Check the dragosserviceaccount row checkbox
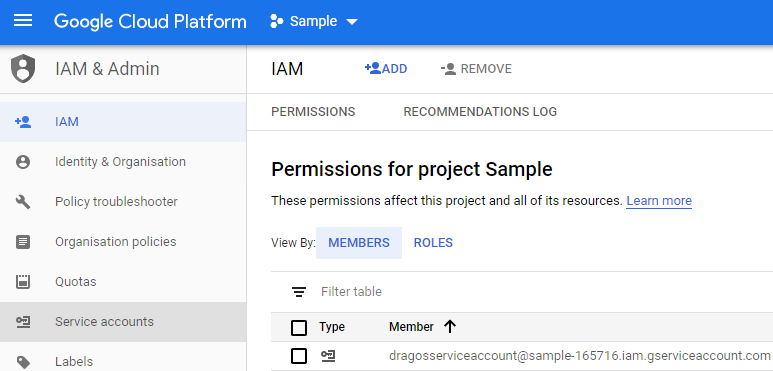This screenshot has height=371, width=773. pos(299,356)
